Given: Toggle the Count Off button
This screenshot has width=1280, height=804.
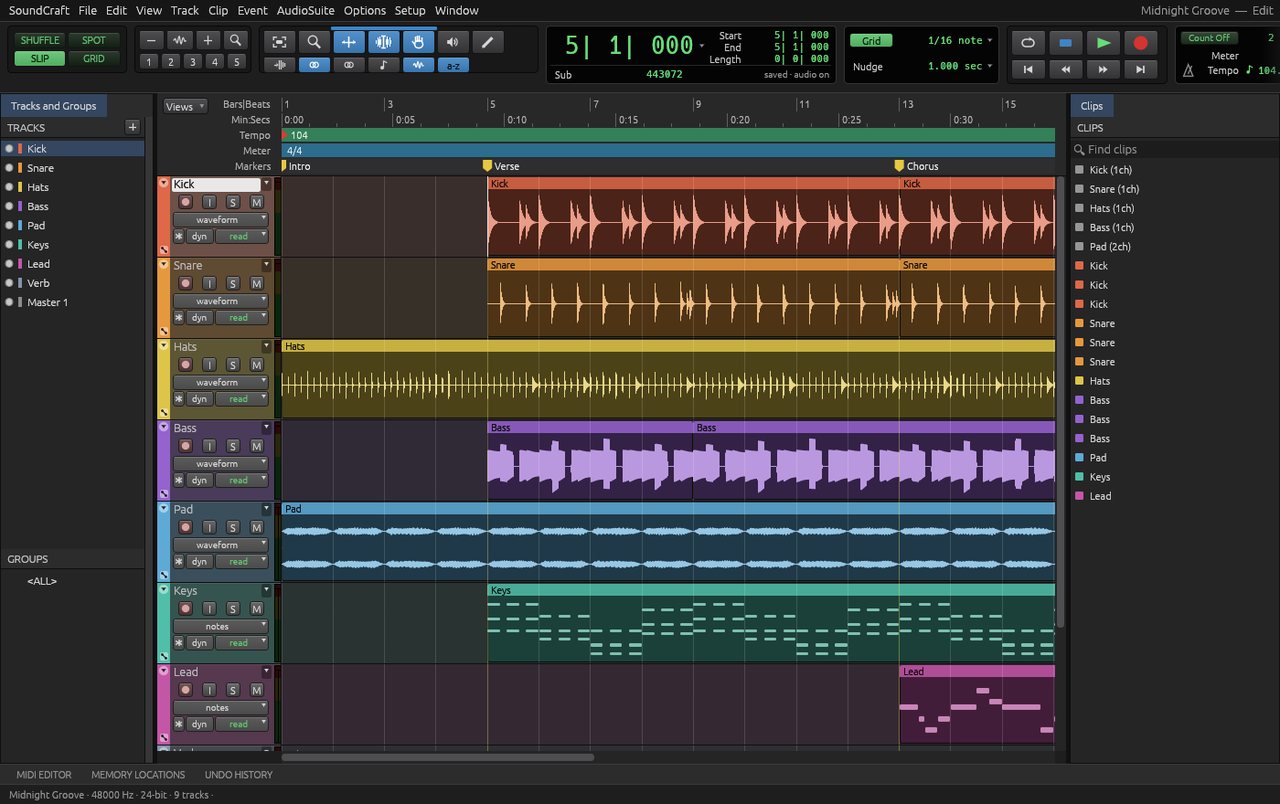Looking at the screenshot, I should [x=1209, y=38].
